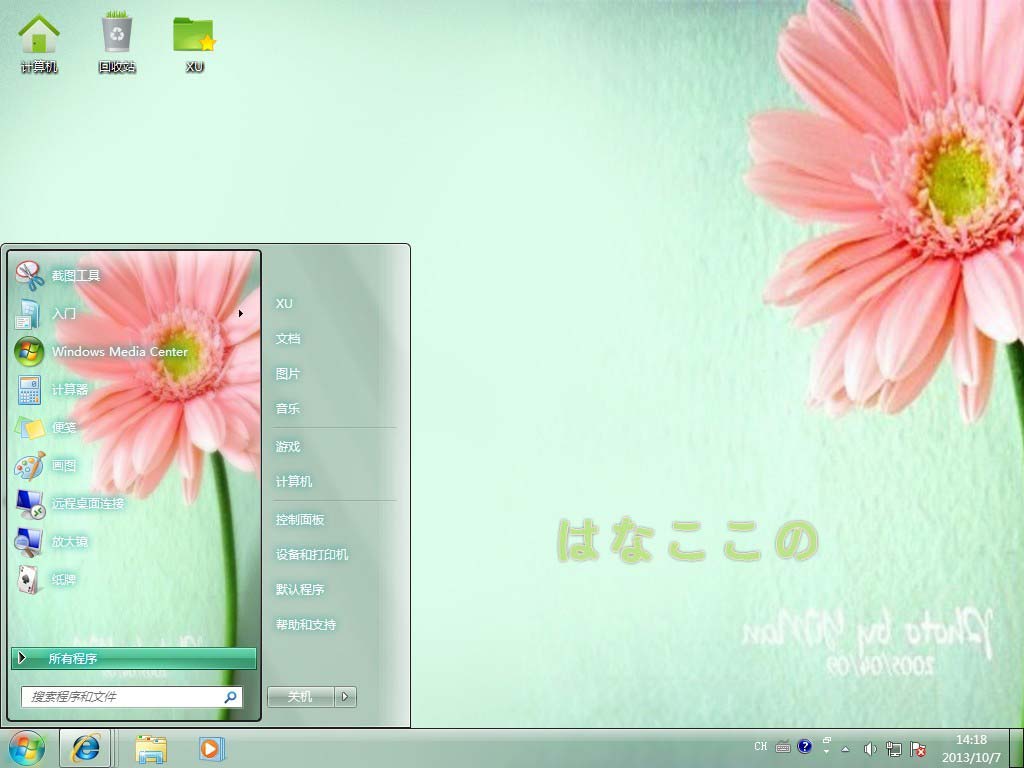Viewport: 1024px width, 768px height.
Task: Click the volume speaker icon in tray
Action: point(869,748)
